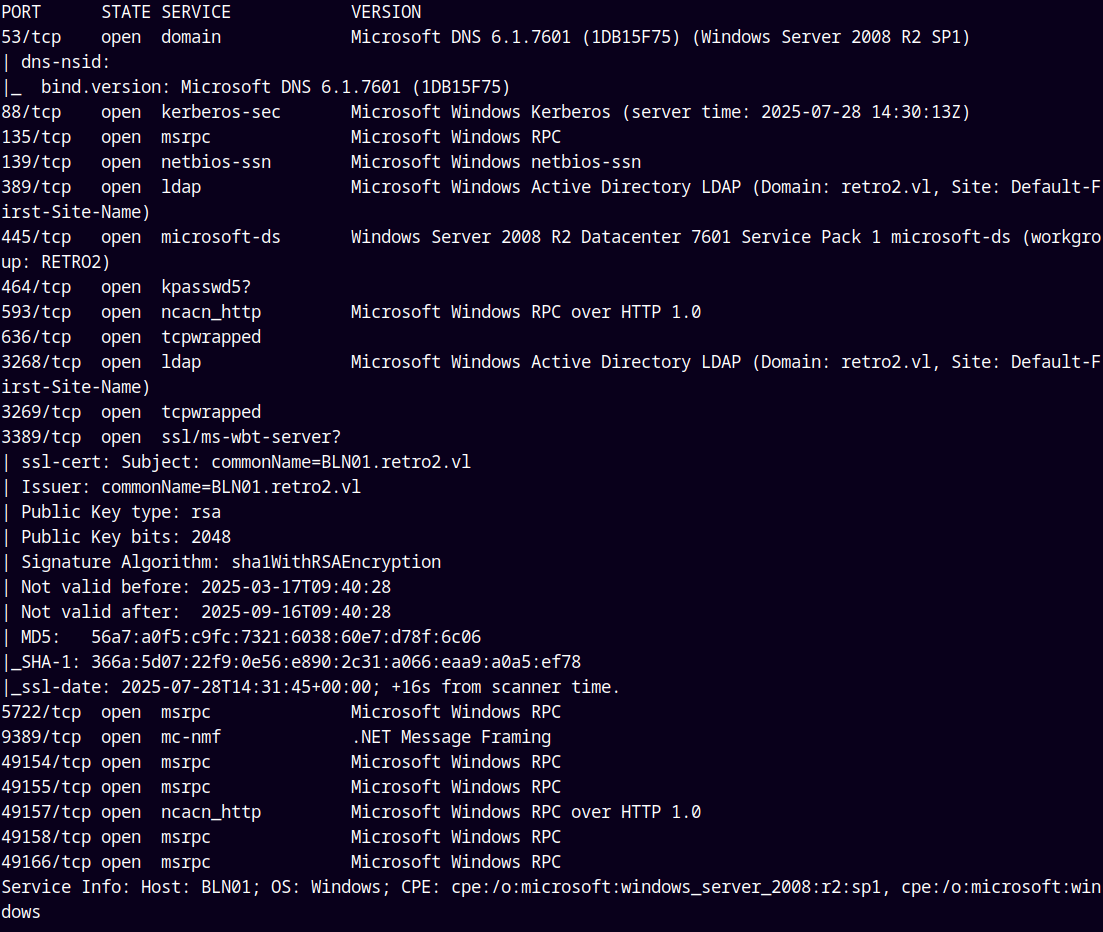Select the Public Key bits 2048 value
The height and width of the screenshot is (932, 1103).
211,537
